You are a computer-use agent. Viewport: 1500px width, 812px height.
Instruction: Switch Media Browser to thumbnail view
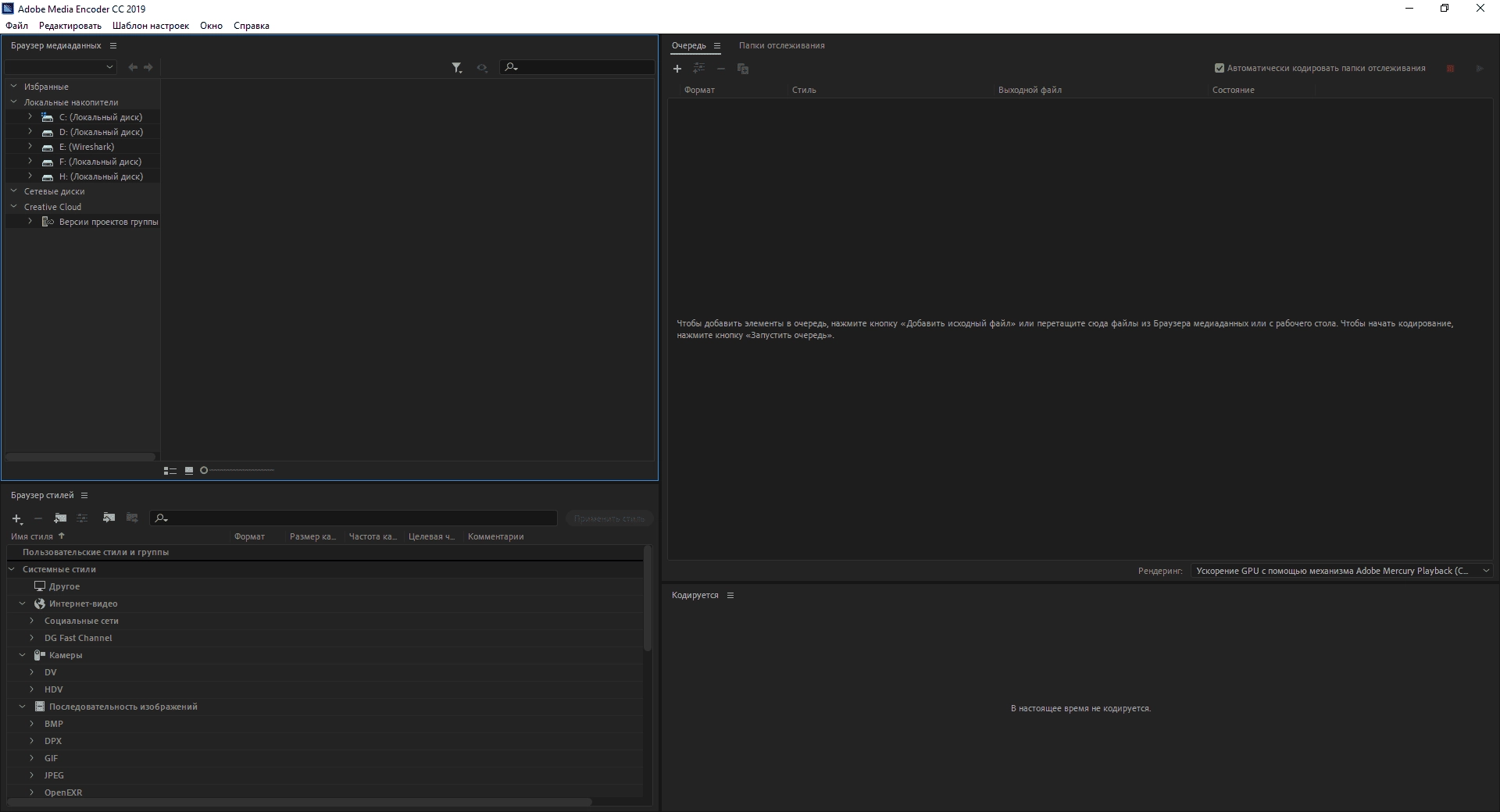click(x=189, y=471)
